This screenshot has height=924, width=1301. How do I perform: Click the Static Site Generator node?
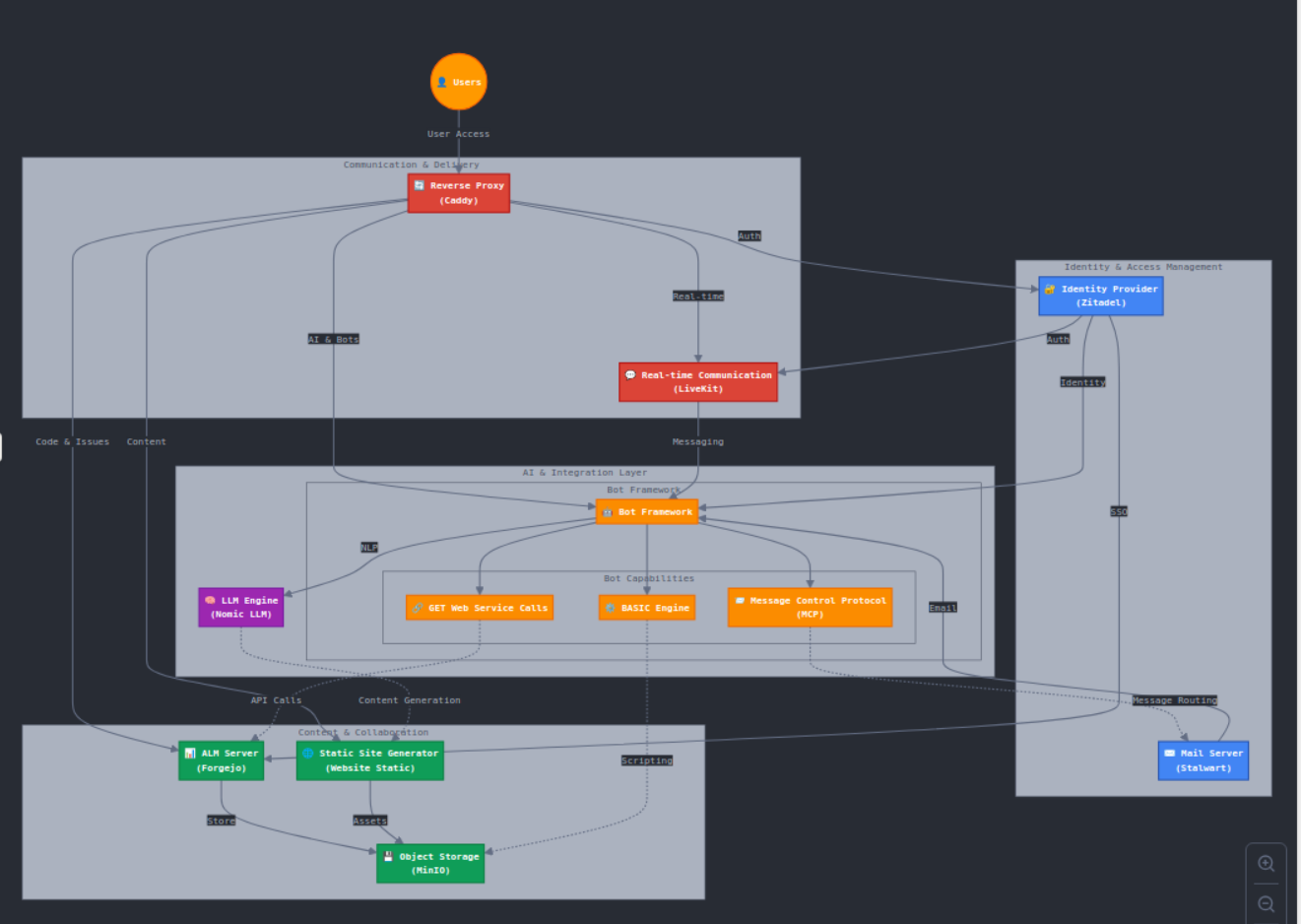(x=370, y=760)
